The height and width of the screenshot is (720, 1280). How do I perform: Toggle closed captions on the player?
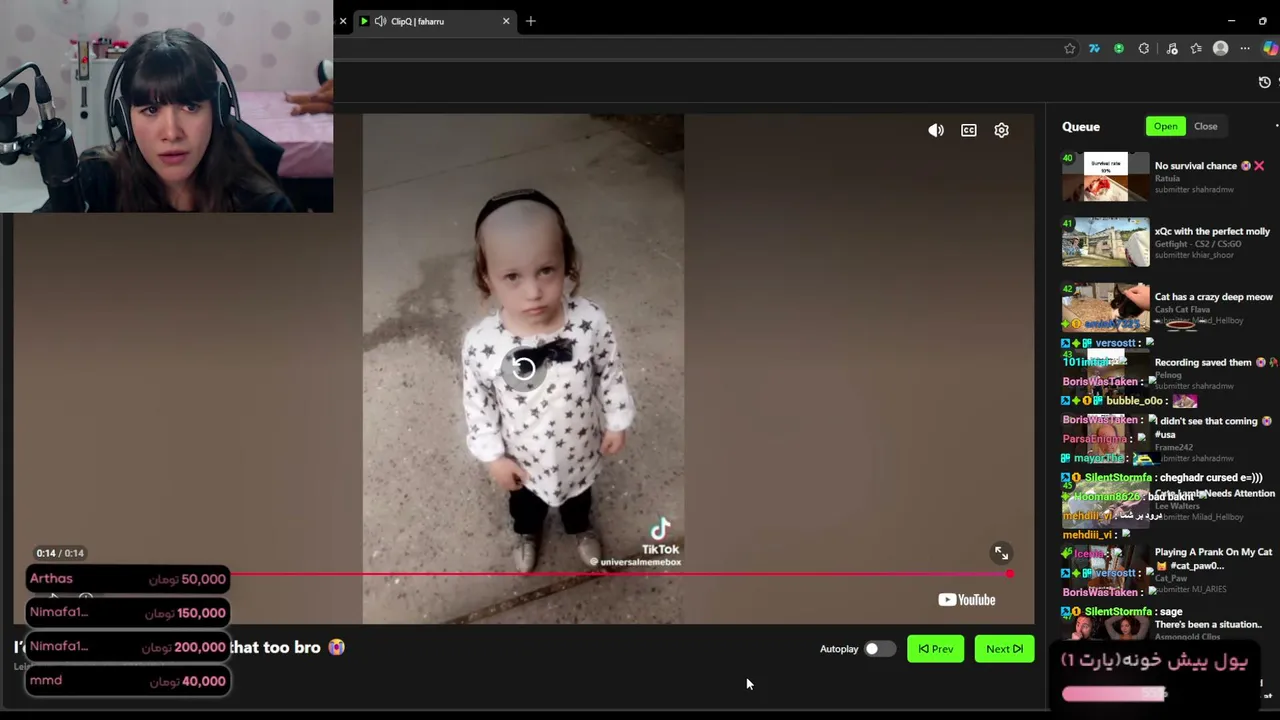point(969,130)
